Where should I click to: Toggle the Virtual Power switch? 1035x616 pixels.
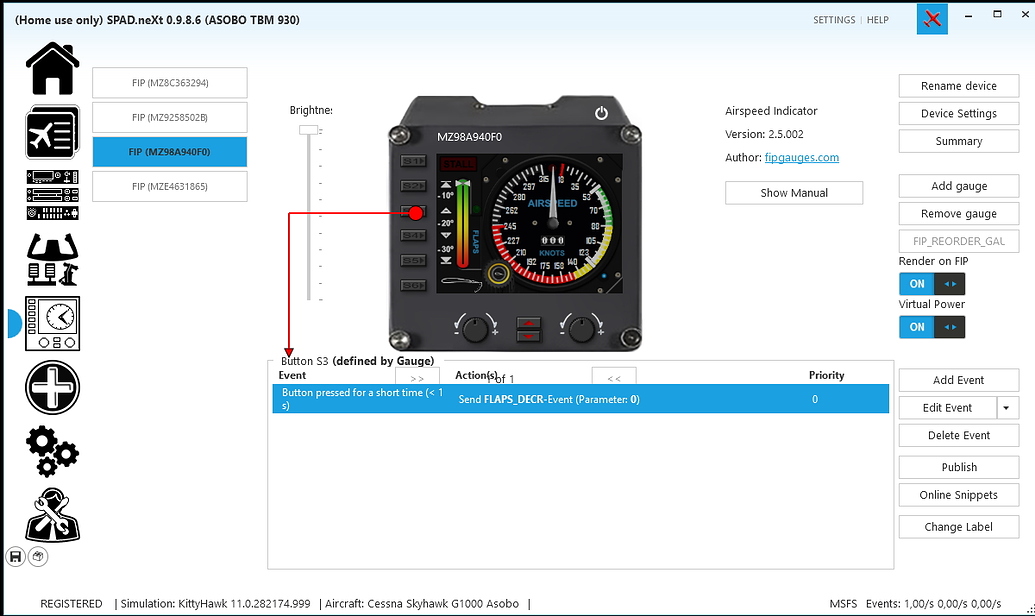click(931, 327)
